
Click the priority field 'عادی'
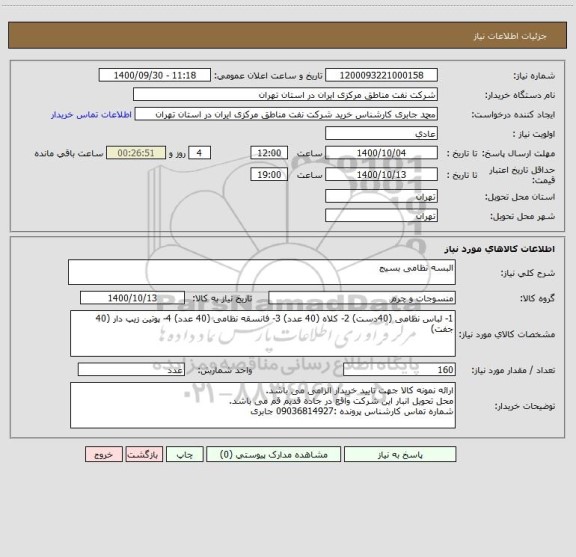pyautogui.click(x=381, y=133)
